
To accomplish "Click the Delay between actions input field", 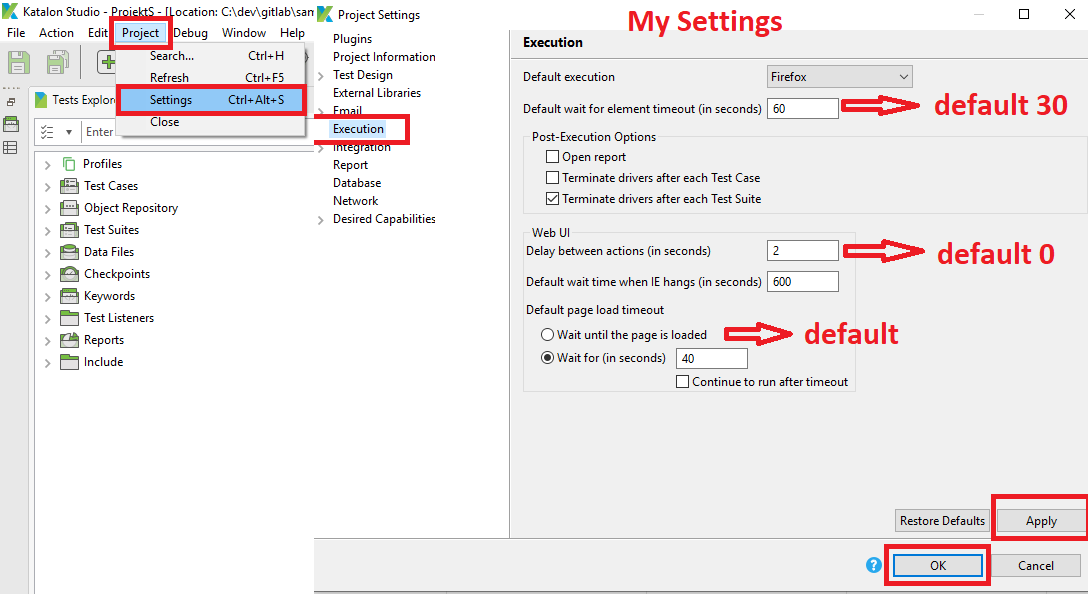I will [803, 251].
